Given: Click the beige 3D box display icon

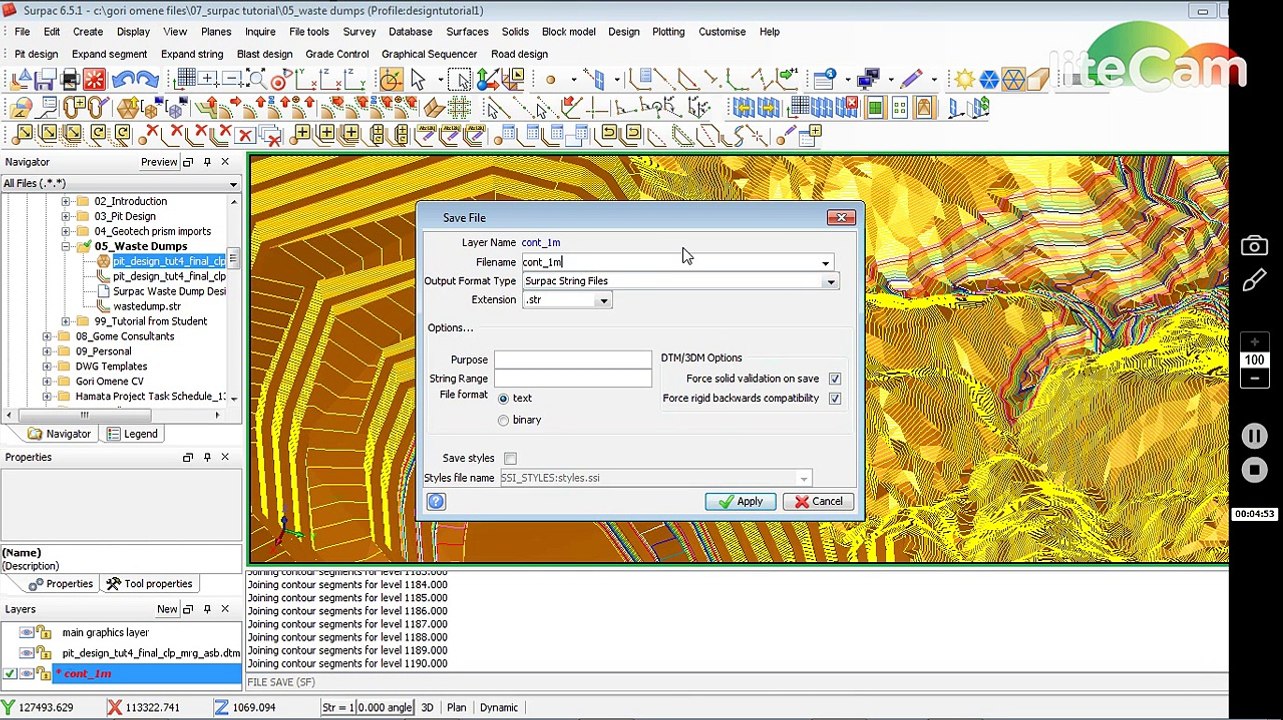Looking at the screenshot, I should point(1037,80).
